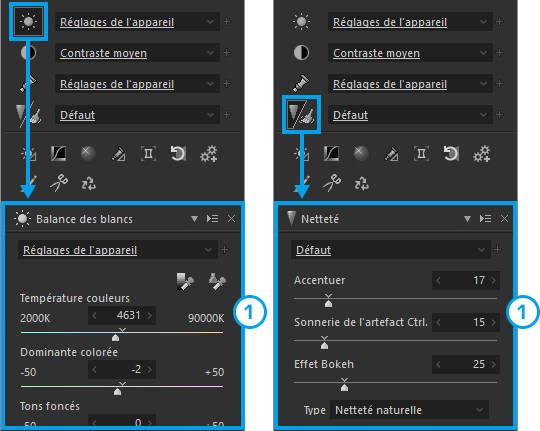The image size is (540, 431).
Task: Click the Dominante colorée value field showing -2
Action: [122, 370]
